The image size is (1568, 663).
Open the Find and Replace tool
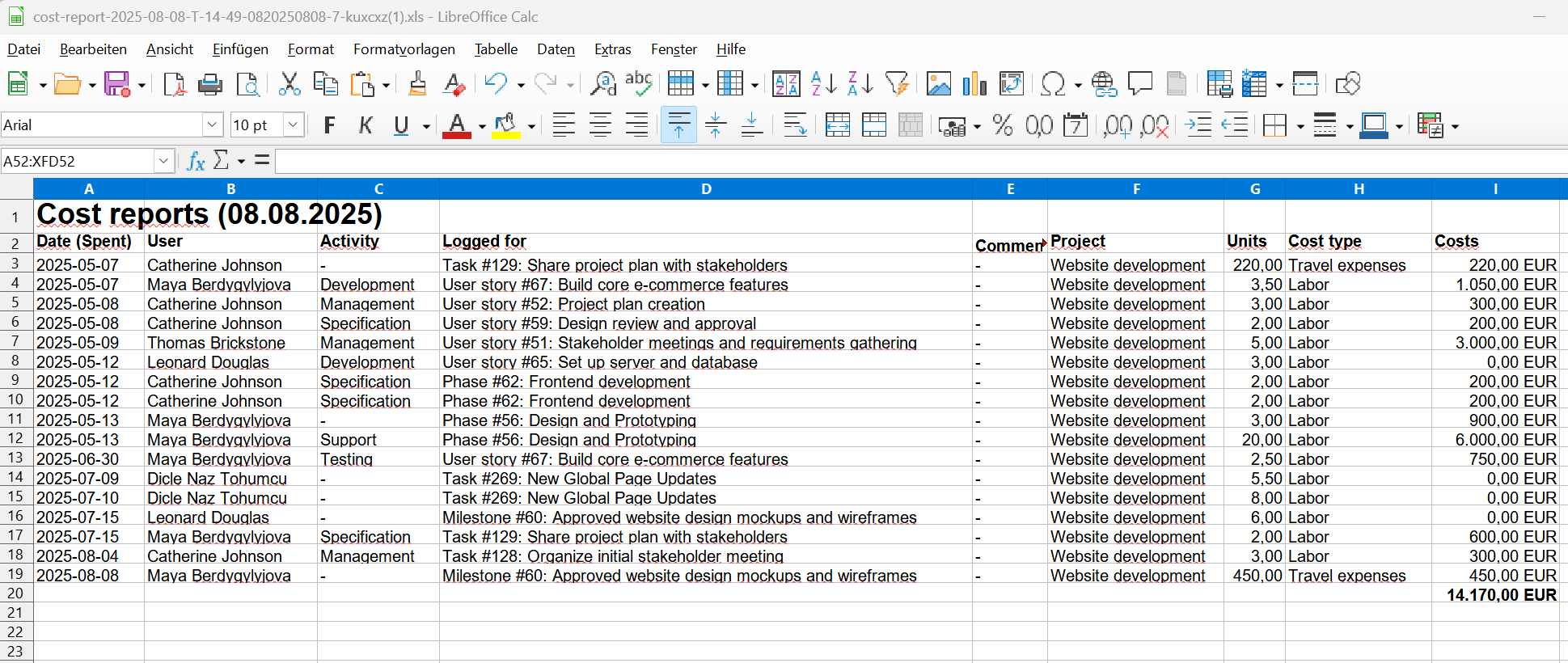coord(602,84)
